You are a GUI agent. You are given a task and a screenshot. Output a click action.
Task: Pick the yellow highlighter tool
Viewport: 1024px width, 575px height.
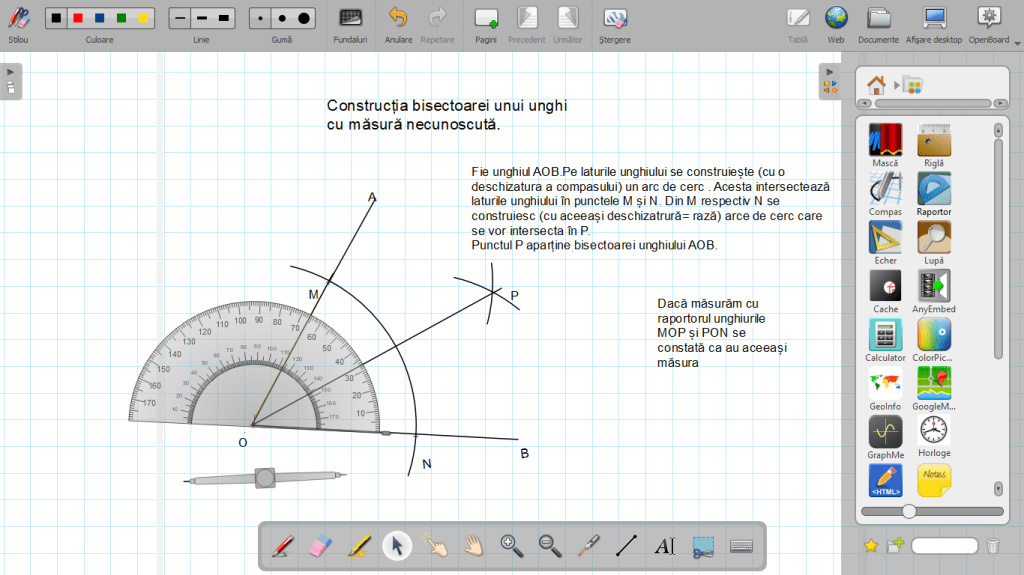pyautogui.click(x=359, y=546)
